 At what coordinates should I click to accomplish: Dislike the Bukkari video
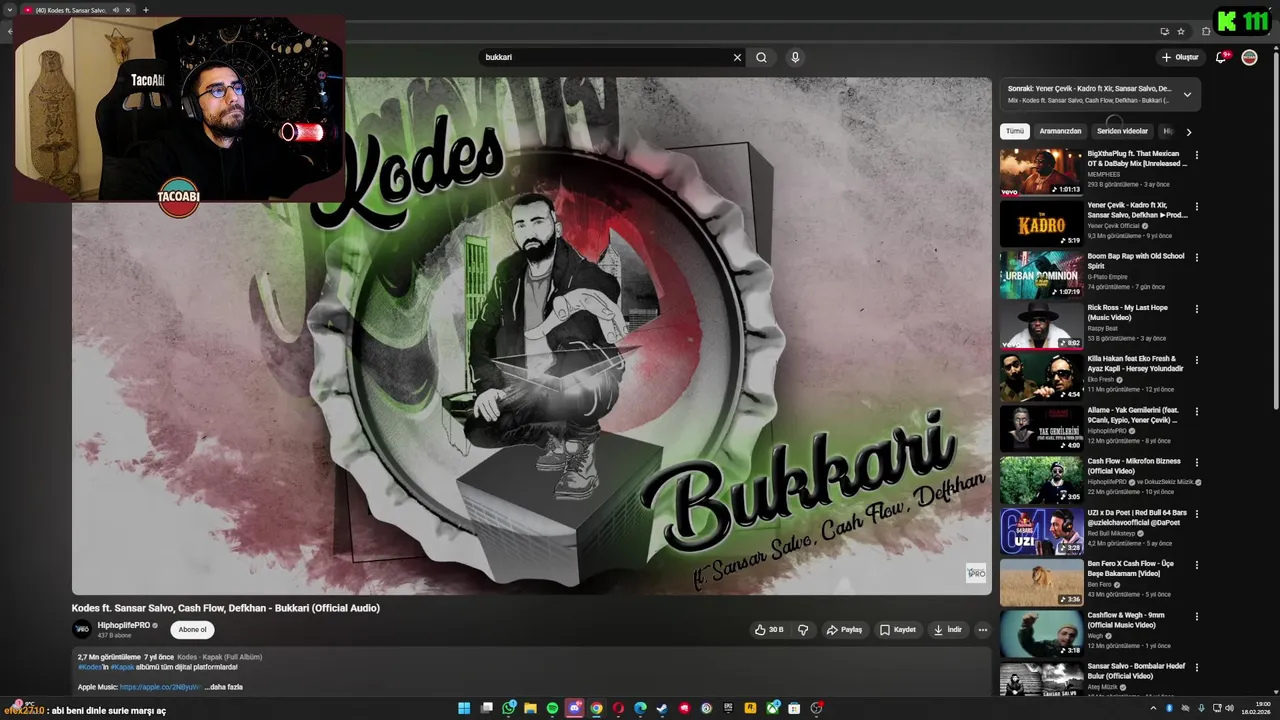click(803, 630)
